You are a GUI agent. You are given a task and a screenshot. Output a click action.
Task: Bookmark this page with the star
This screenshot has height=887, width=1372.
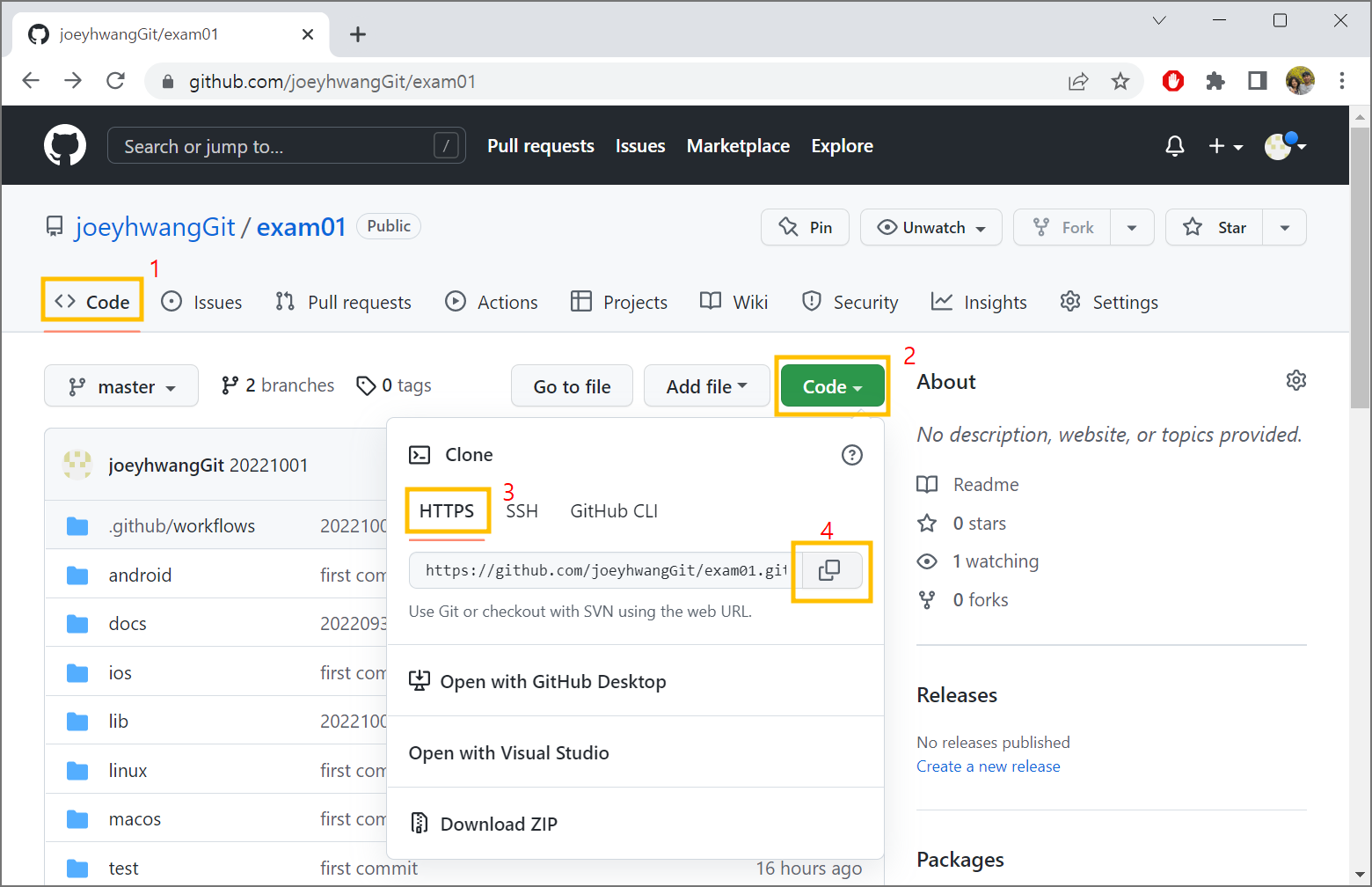1120,81
